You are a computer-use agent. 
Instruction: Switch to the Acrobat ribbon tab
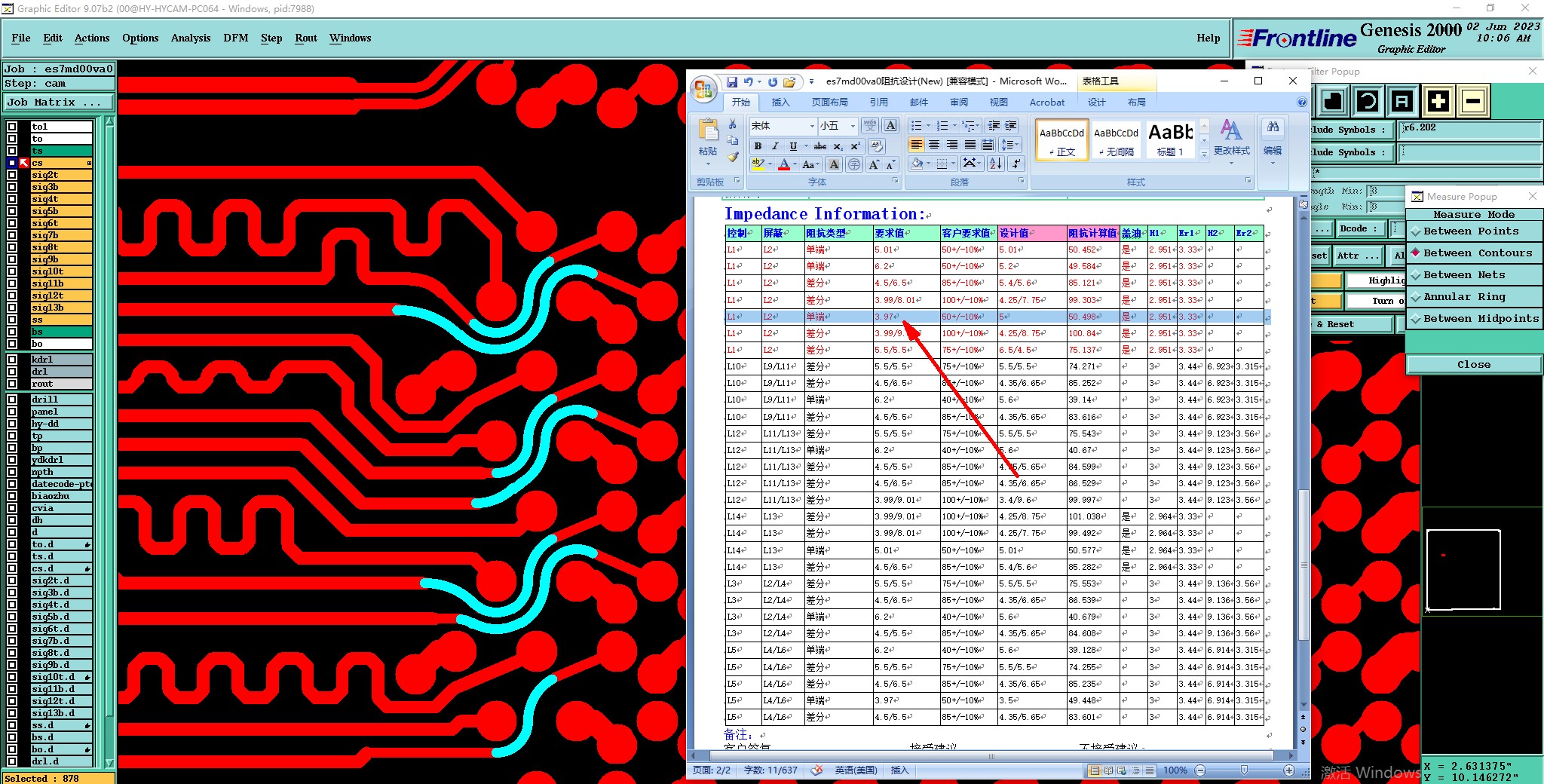click(x=1047, y=103)
